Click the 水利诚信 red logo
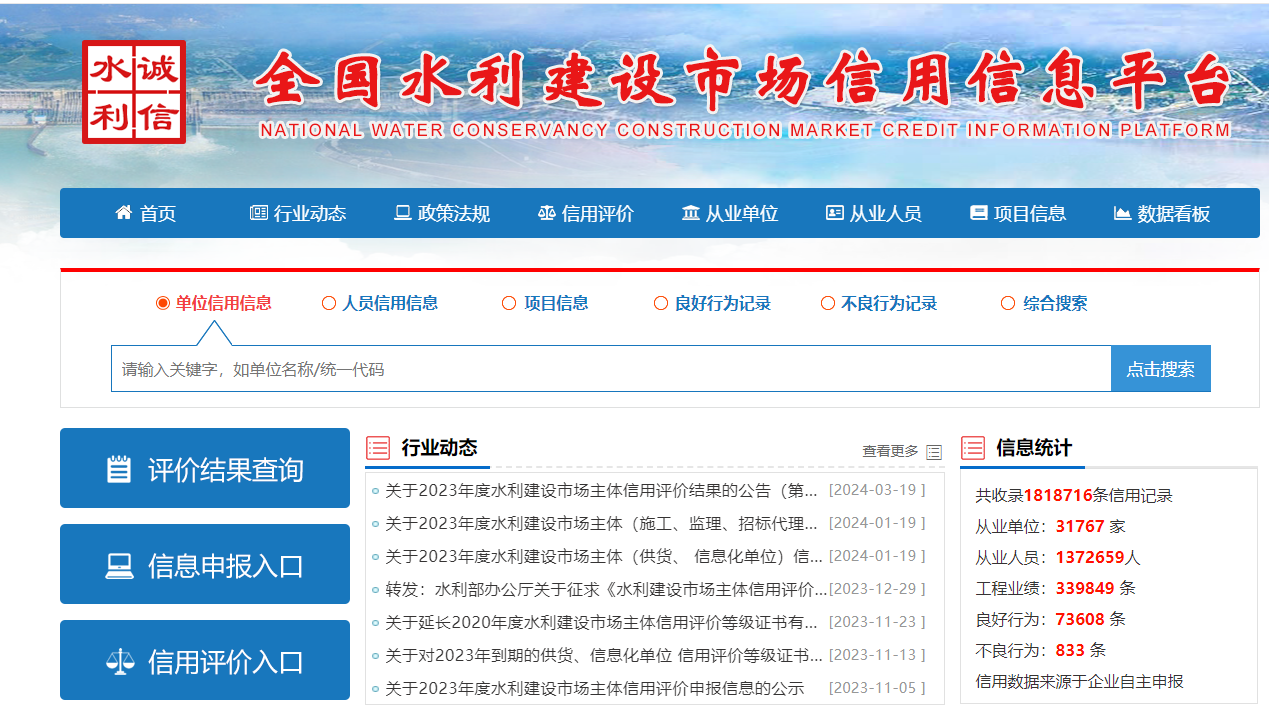This screenshot has width=1269, height=714. 134,92
